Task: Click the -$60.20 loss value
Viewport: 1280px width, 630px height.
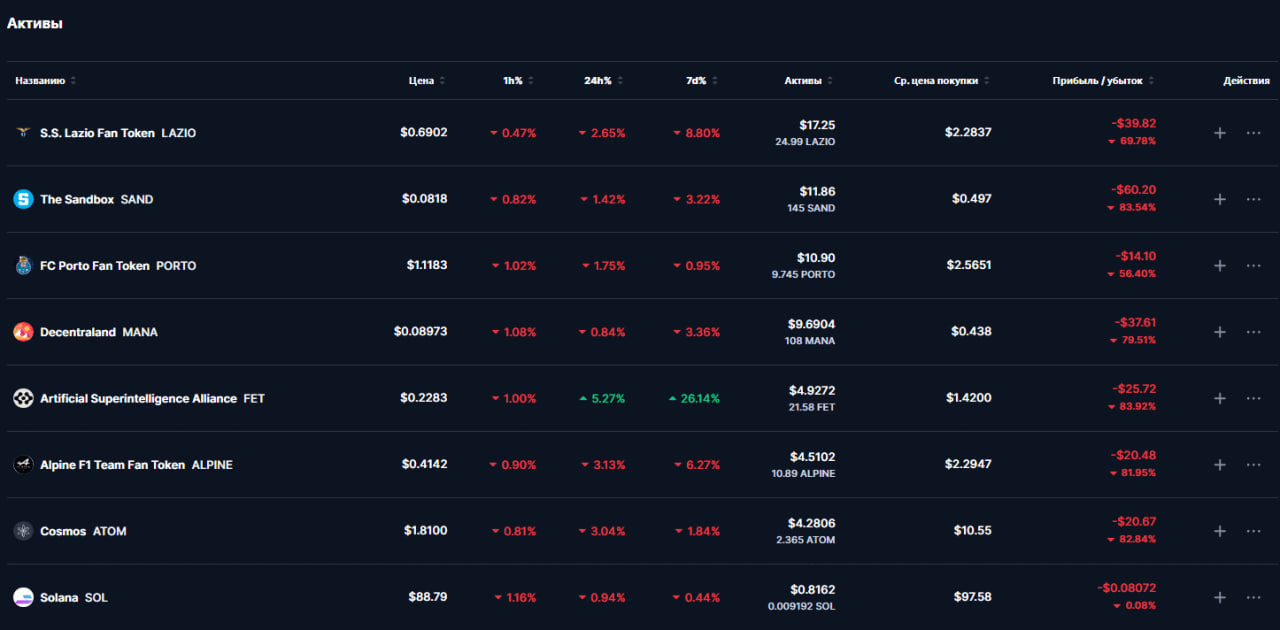Action: click(x=1133, y=190)
